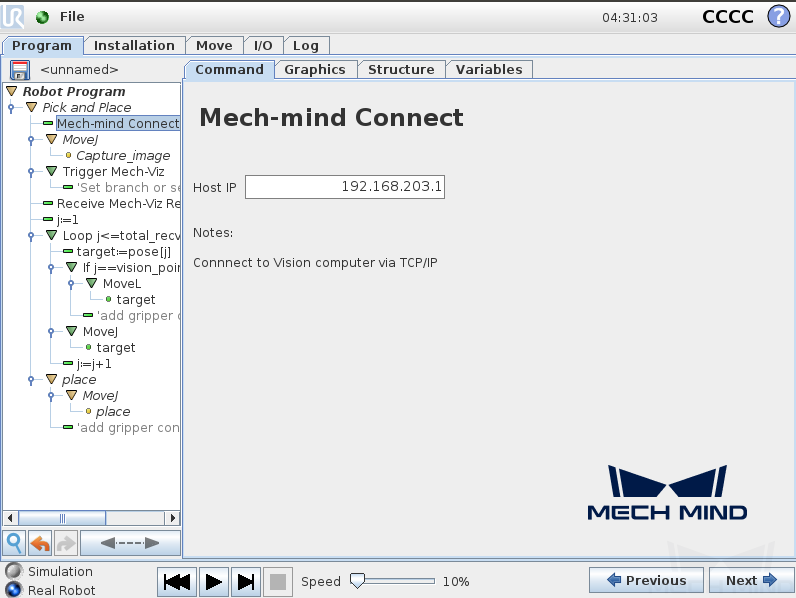
Task: Go to the Previous node button
Action: (x=646, y=580)
